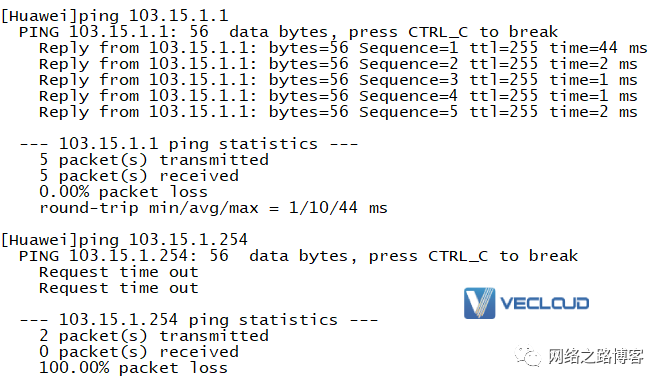This screenshot has height=386, width=665.
Task: Click the WeChat icon beside 网络之路博客
Action: pos(528,355)
